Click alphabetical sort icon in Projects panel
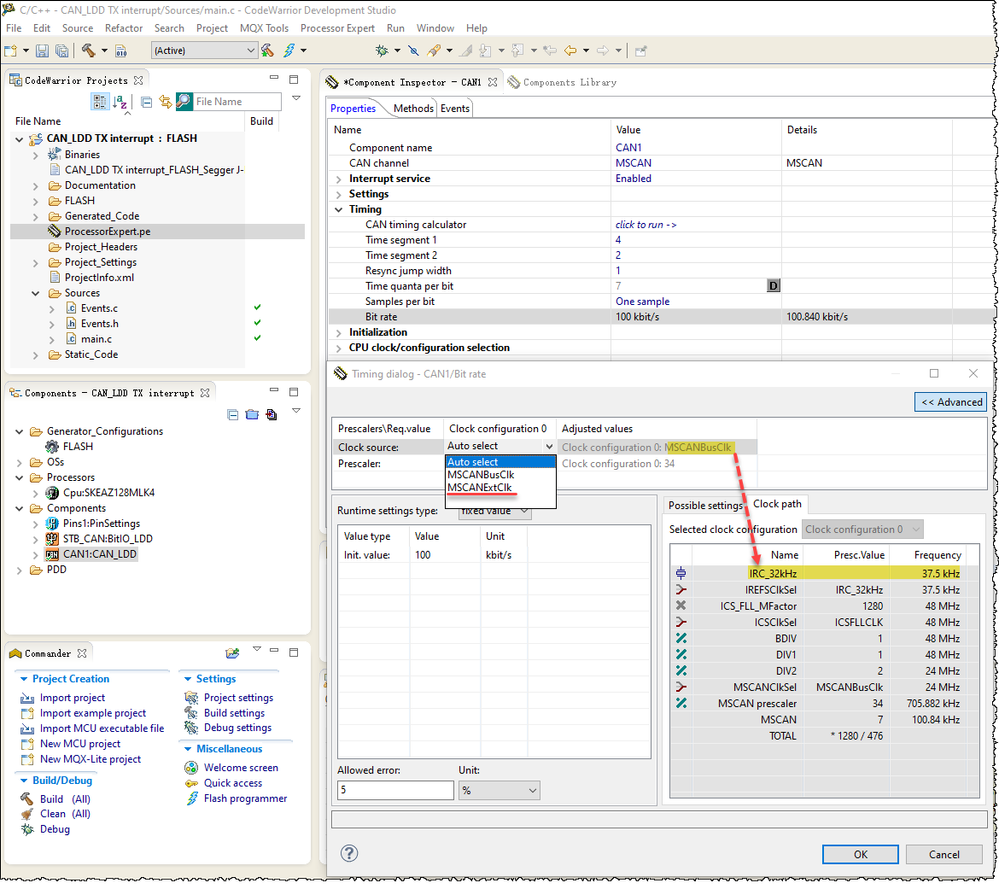This screenshot has height=884, width=999. click(x=120, y=101)
